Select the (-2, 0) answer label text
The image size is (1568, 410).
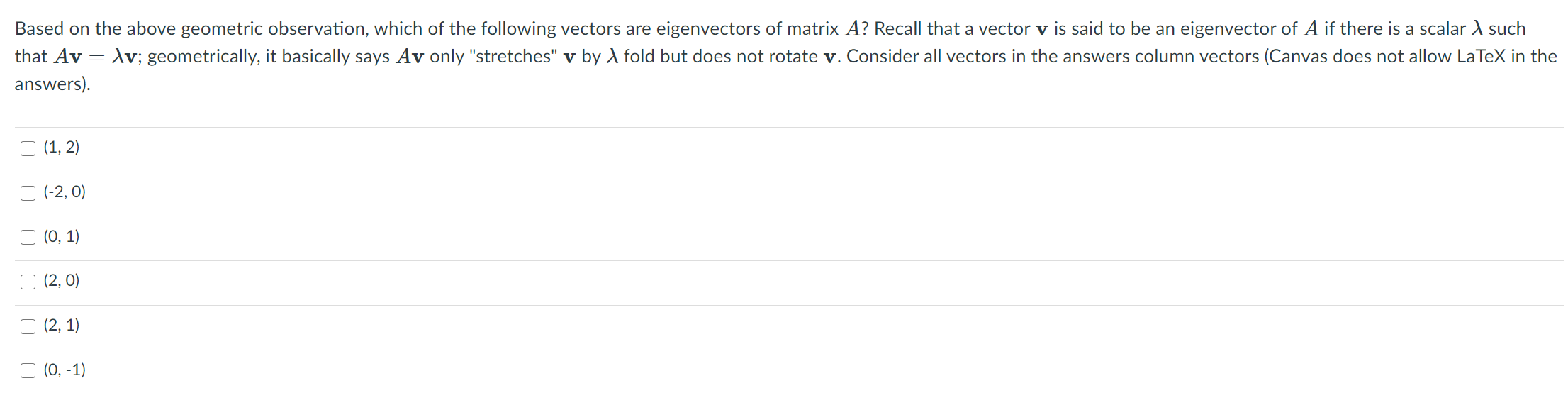point(65,192)
